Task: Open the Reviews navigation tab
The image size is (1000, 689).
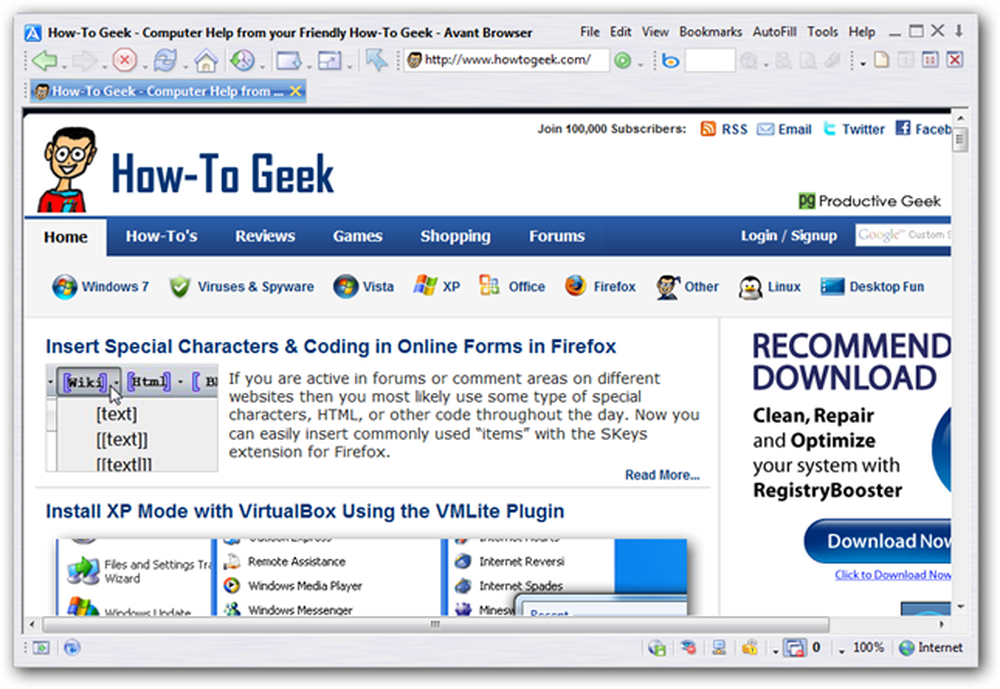Action: (265, 236)
